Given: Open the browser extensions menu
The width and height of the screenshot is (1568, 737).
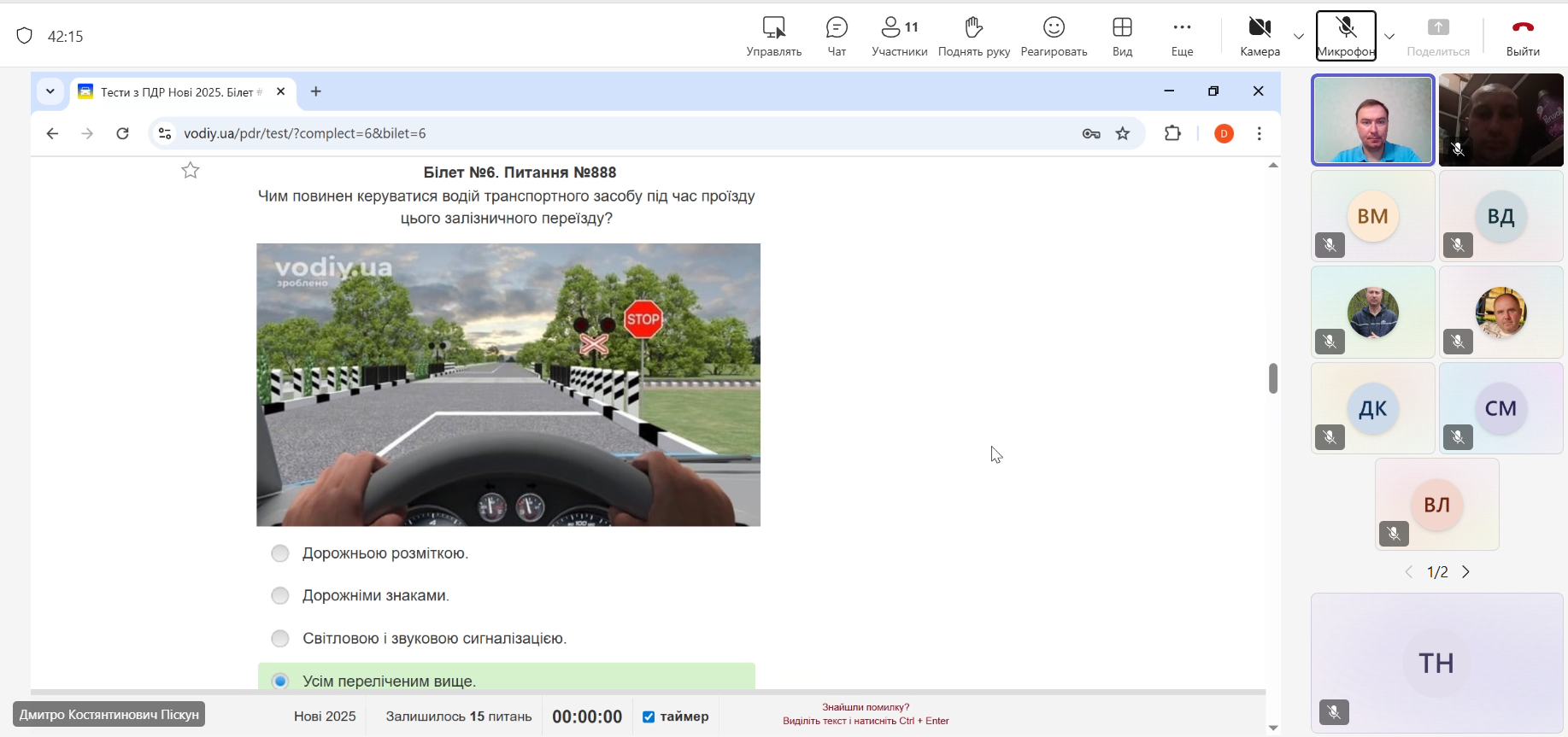Looking at the screenshot, I should tap(1172, 133).
